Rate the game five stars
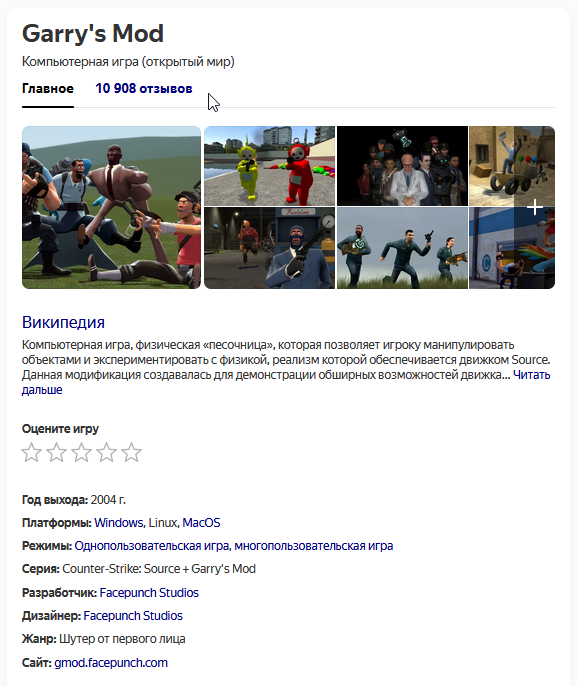The height and width of the screenshot is (686, 577). pyautogui.click(x=131, y=452)
